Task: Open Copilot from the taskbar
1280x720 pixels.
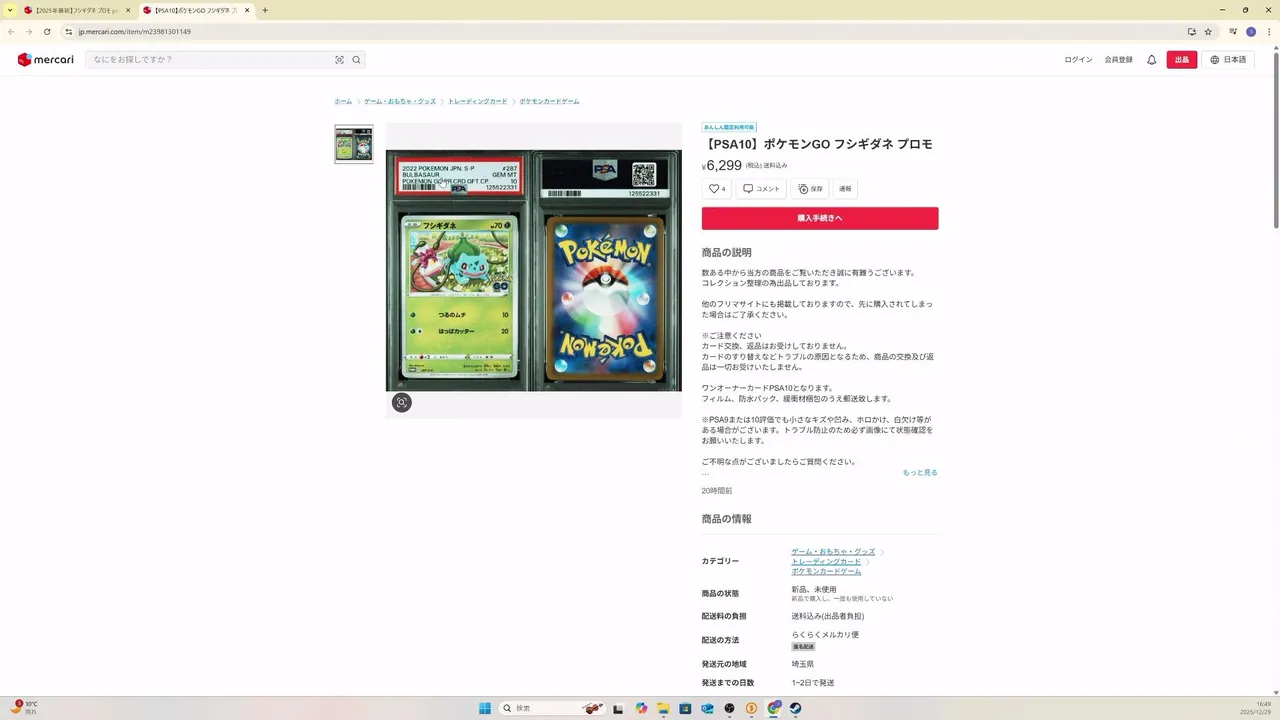Action: [641, 708]
